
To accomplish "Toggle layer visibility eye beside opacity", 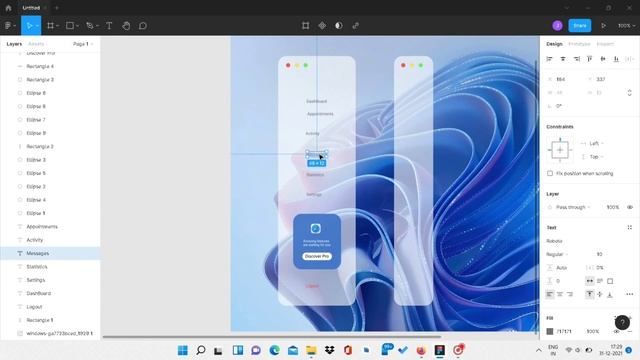I will click(x=630, y=207).
